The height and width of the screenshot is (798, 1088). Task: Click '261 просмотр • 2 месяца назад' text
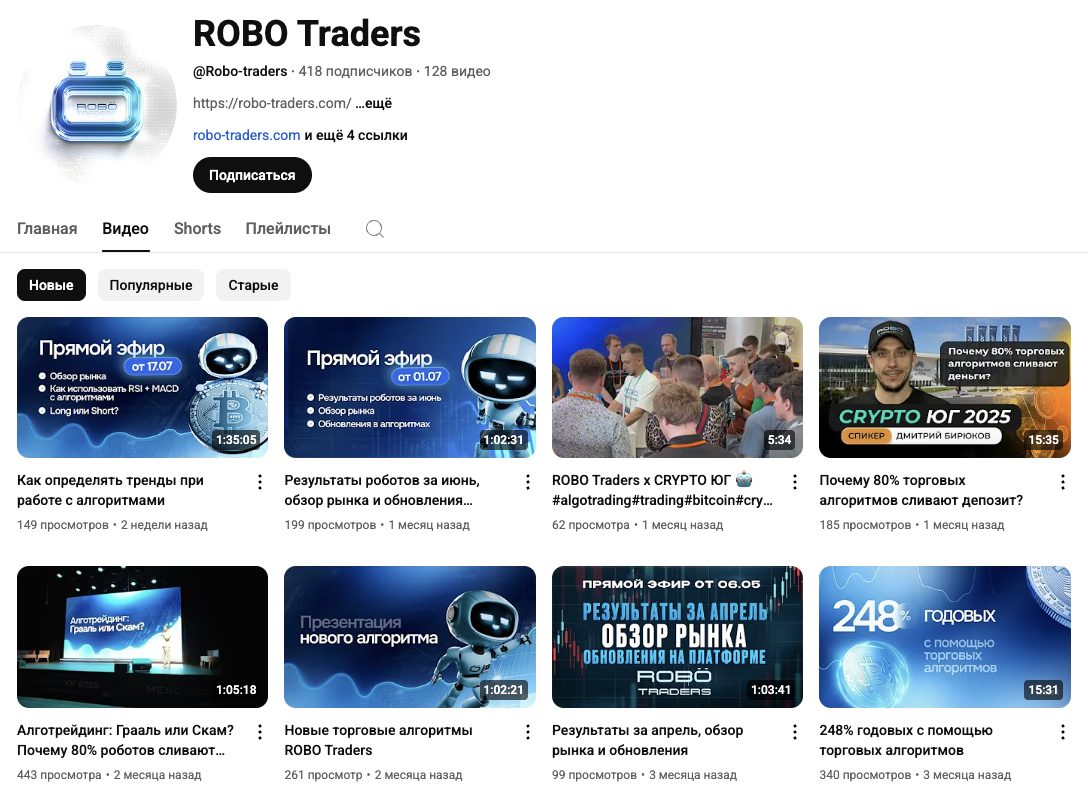[x=373, y=775]
